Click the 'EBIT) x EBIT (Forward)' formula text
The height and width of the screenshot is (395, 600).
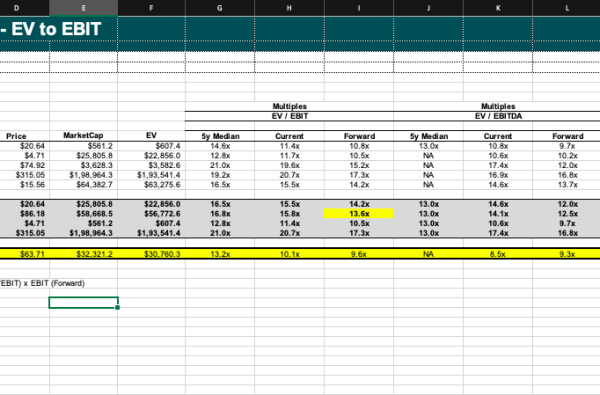[x=42, y=283]
